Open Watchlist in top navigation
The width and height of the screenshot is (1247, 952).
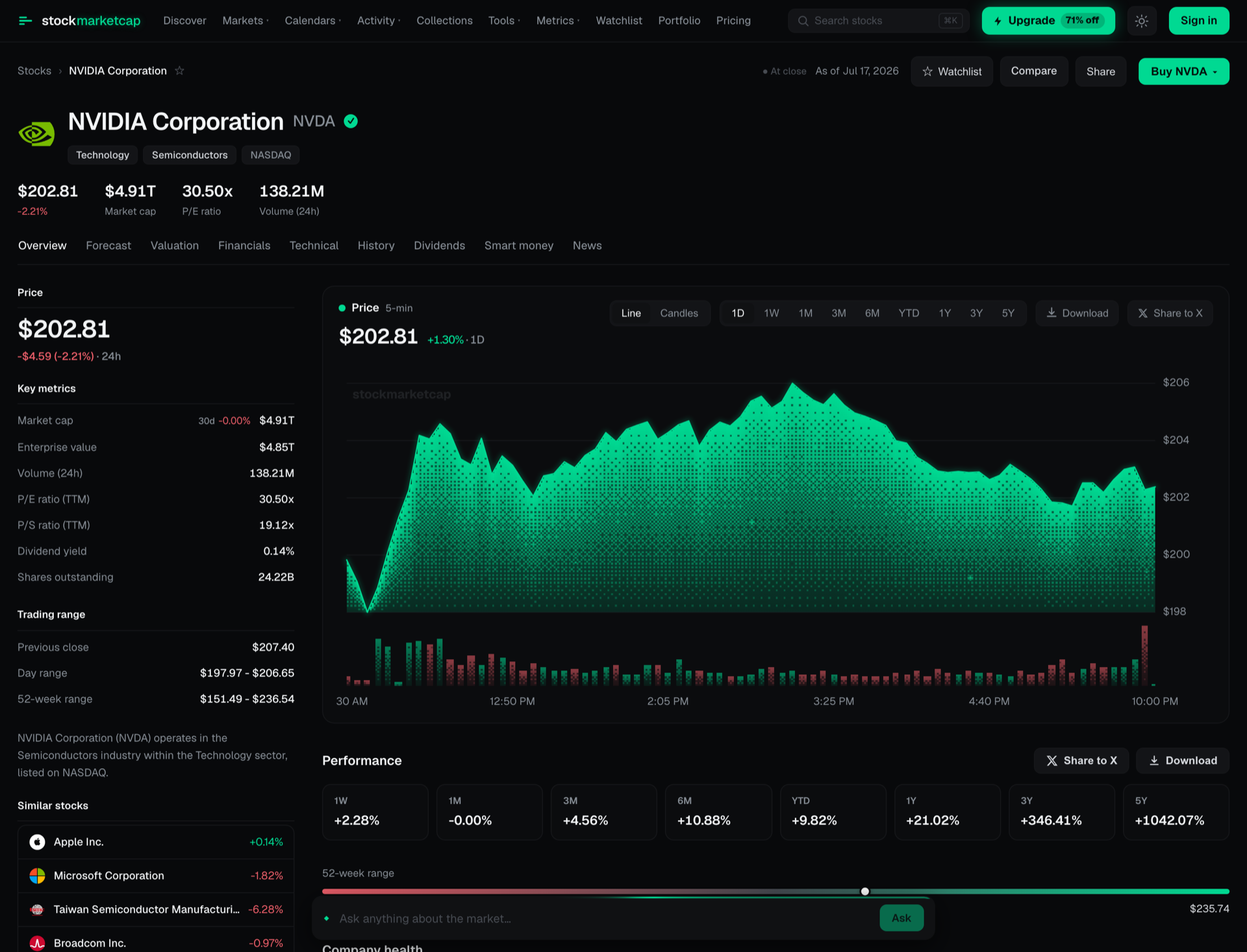pos(619,21)
